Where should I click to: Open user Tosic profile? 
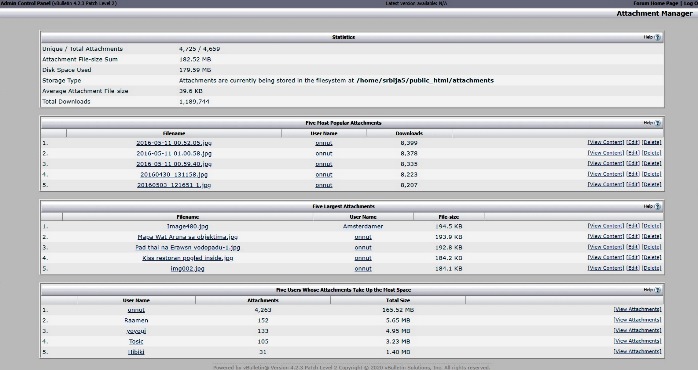[136, 342]
